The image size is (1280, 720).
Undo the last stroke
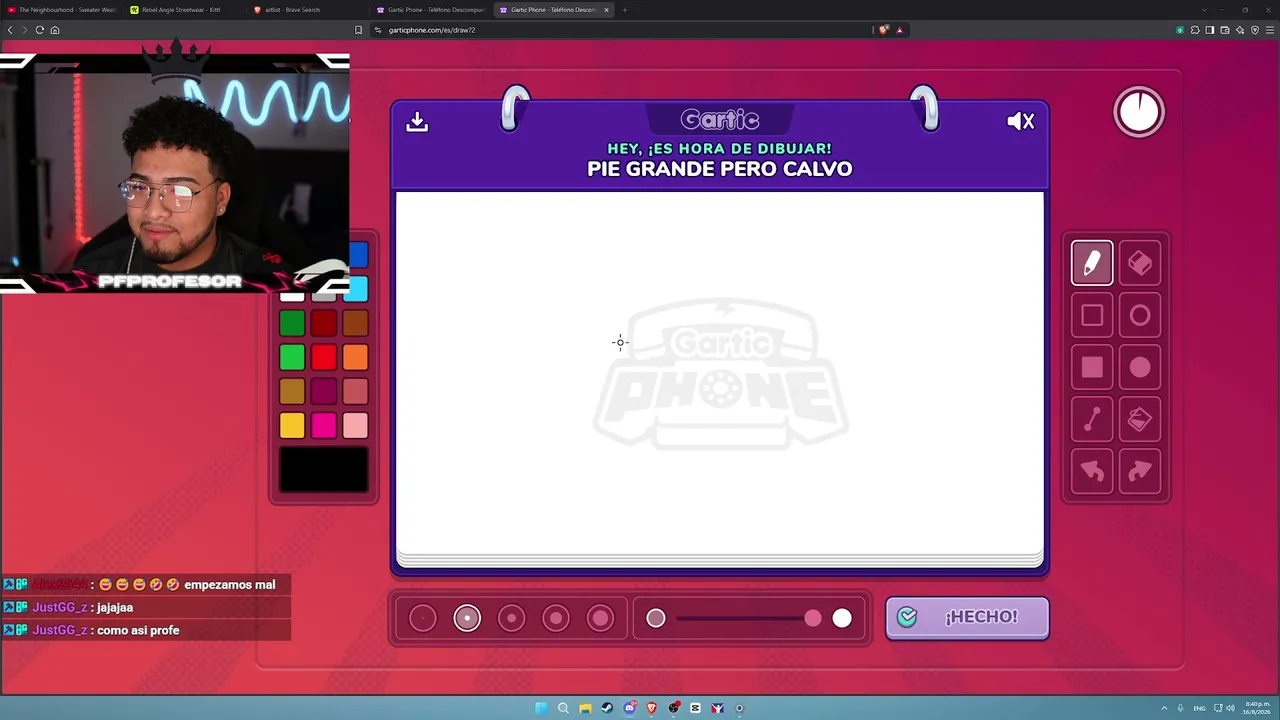1092,472
